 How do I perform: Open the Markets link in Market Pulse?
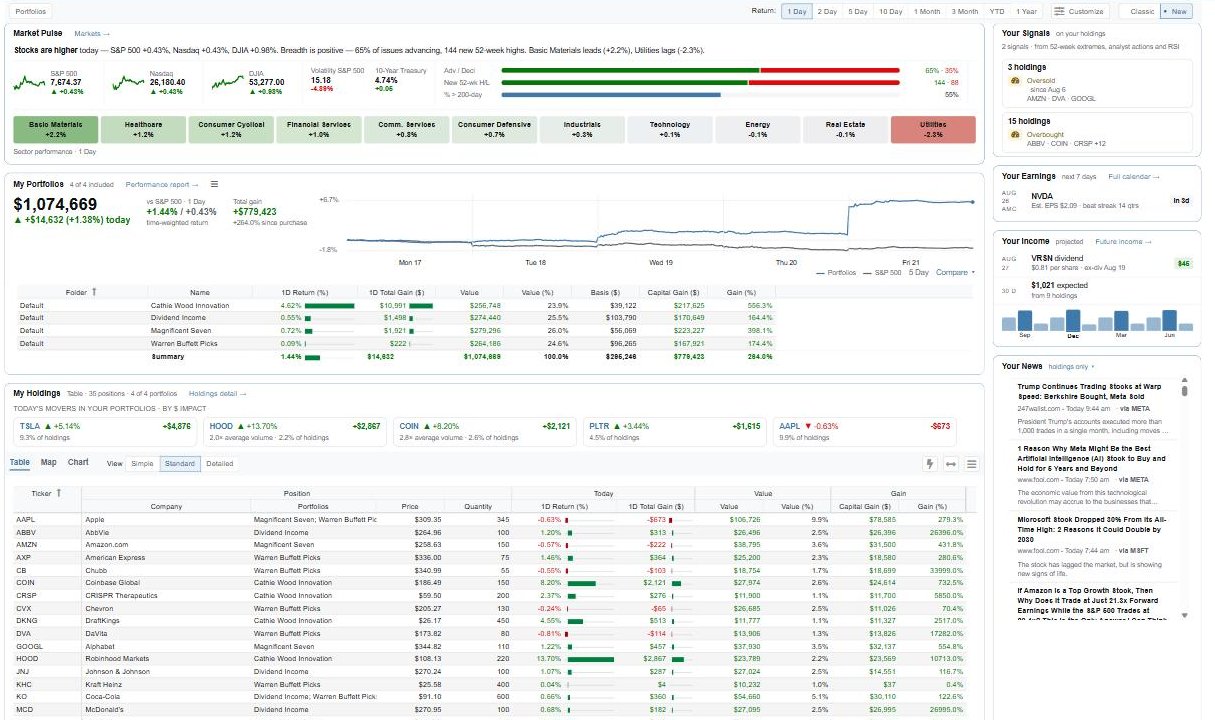(x=92, y=34)
